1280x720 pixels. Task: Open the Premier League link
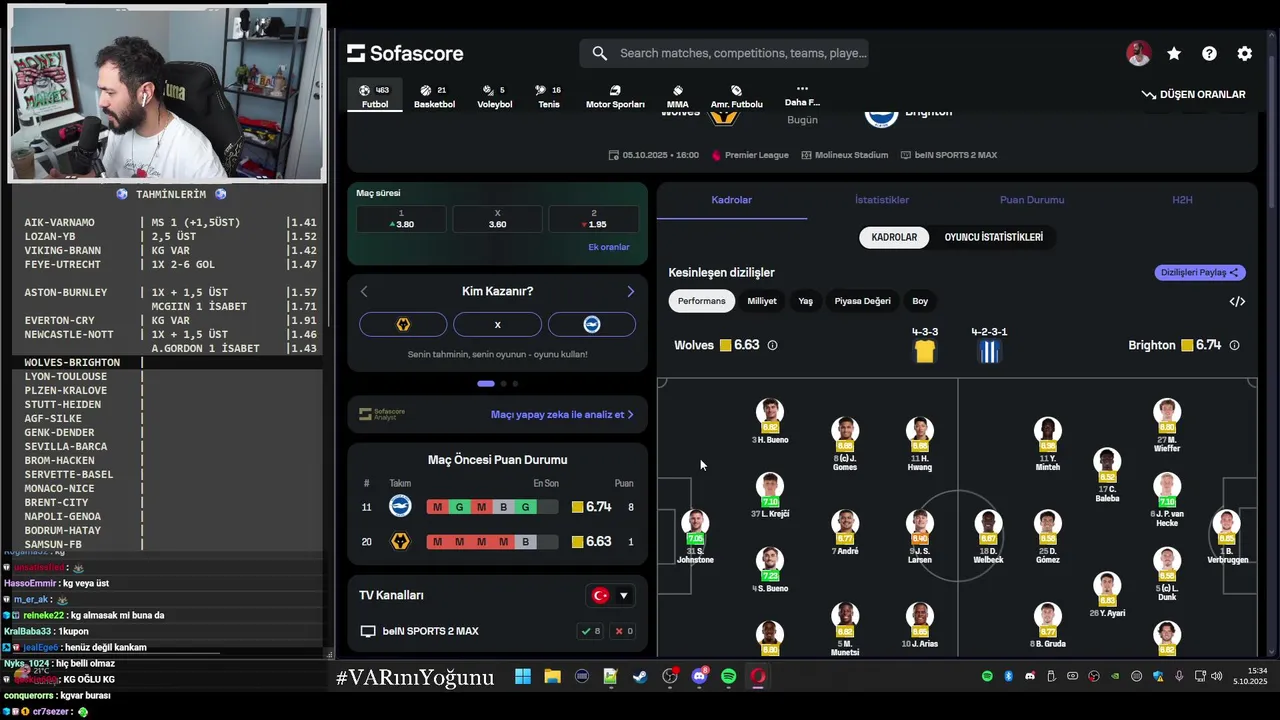click(x=750, y=155)
